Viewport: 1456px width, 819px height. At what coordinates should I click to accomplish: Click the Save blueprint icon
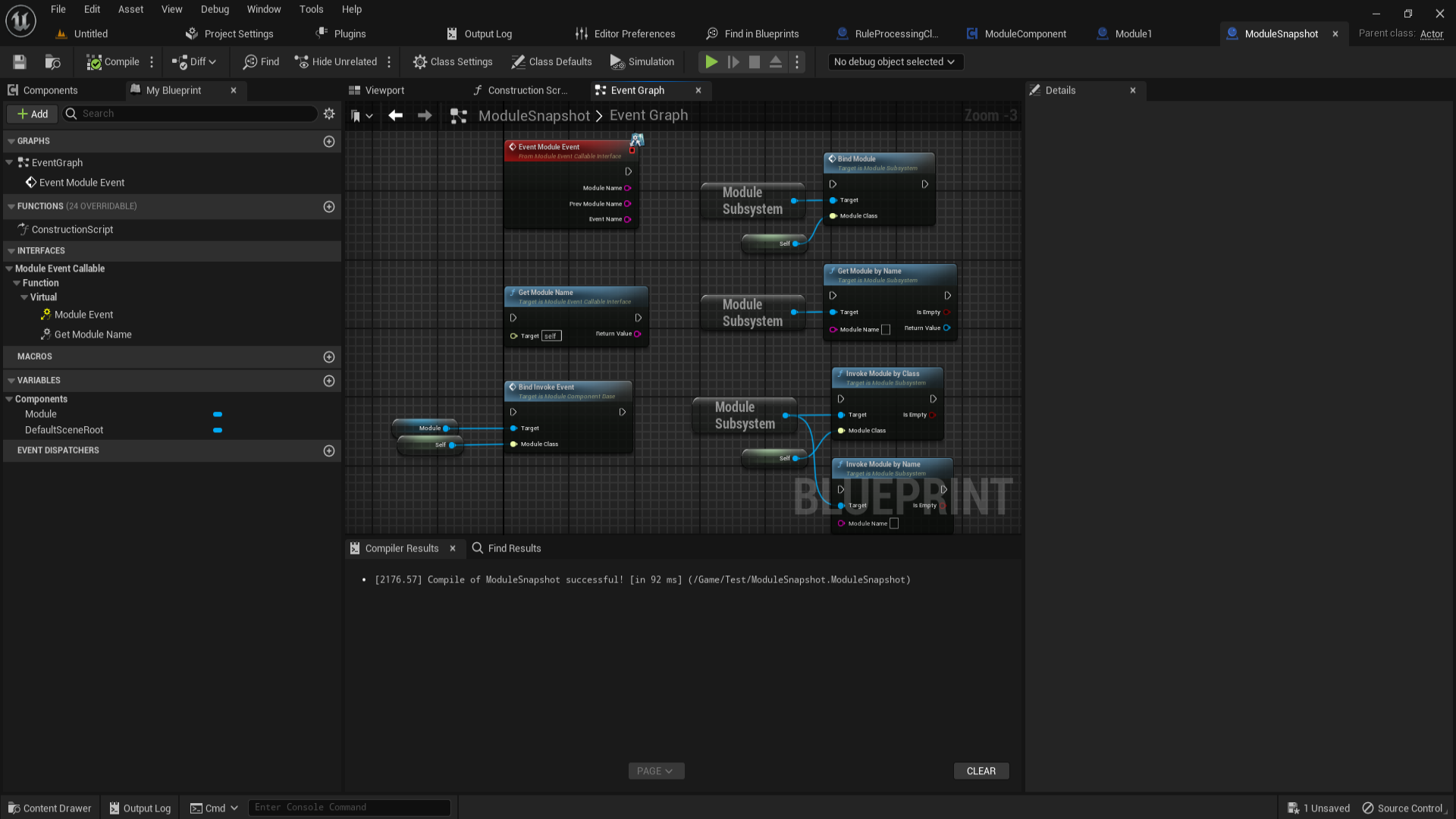20,62
